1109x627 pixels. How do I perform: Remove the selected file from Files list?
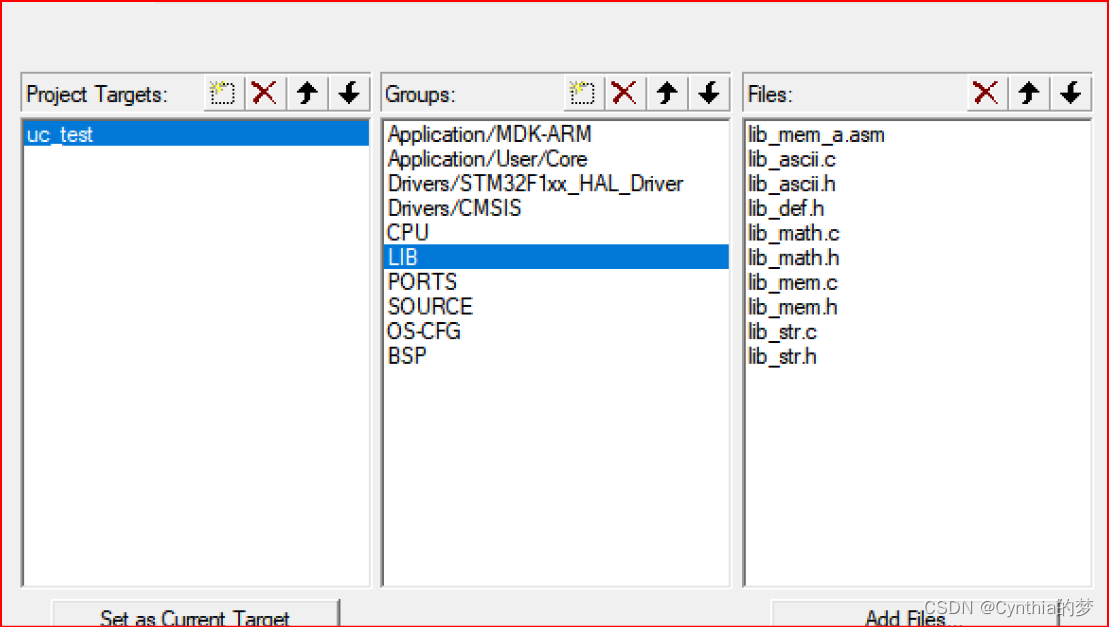coord(985,93)
